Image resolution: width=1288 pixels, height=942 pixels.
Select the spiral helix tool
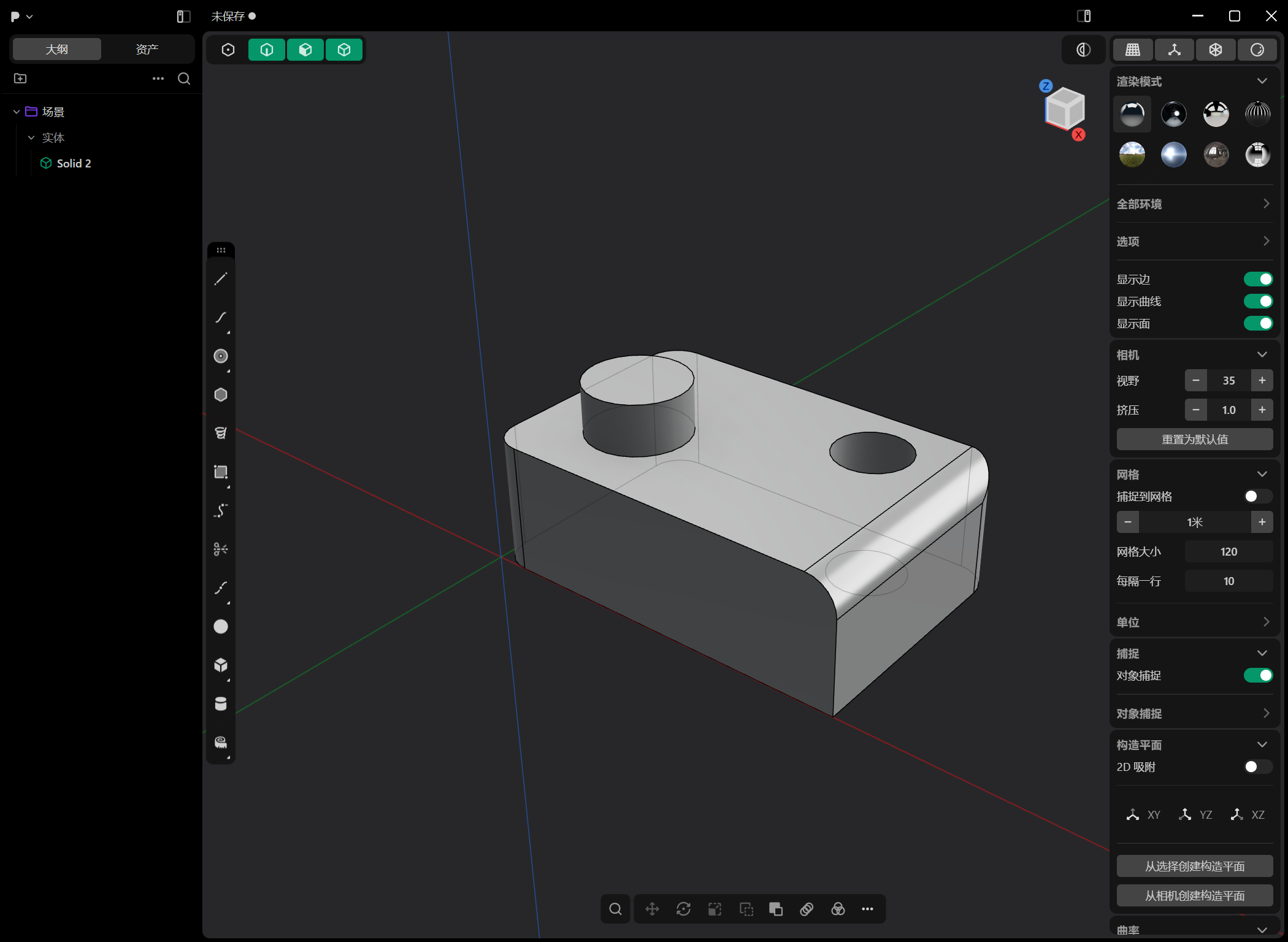221,434
